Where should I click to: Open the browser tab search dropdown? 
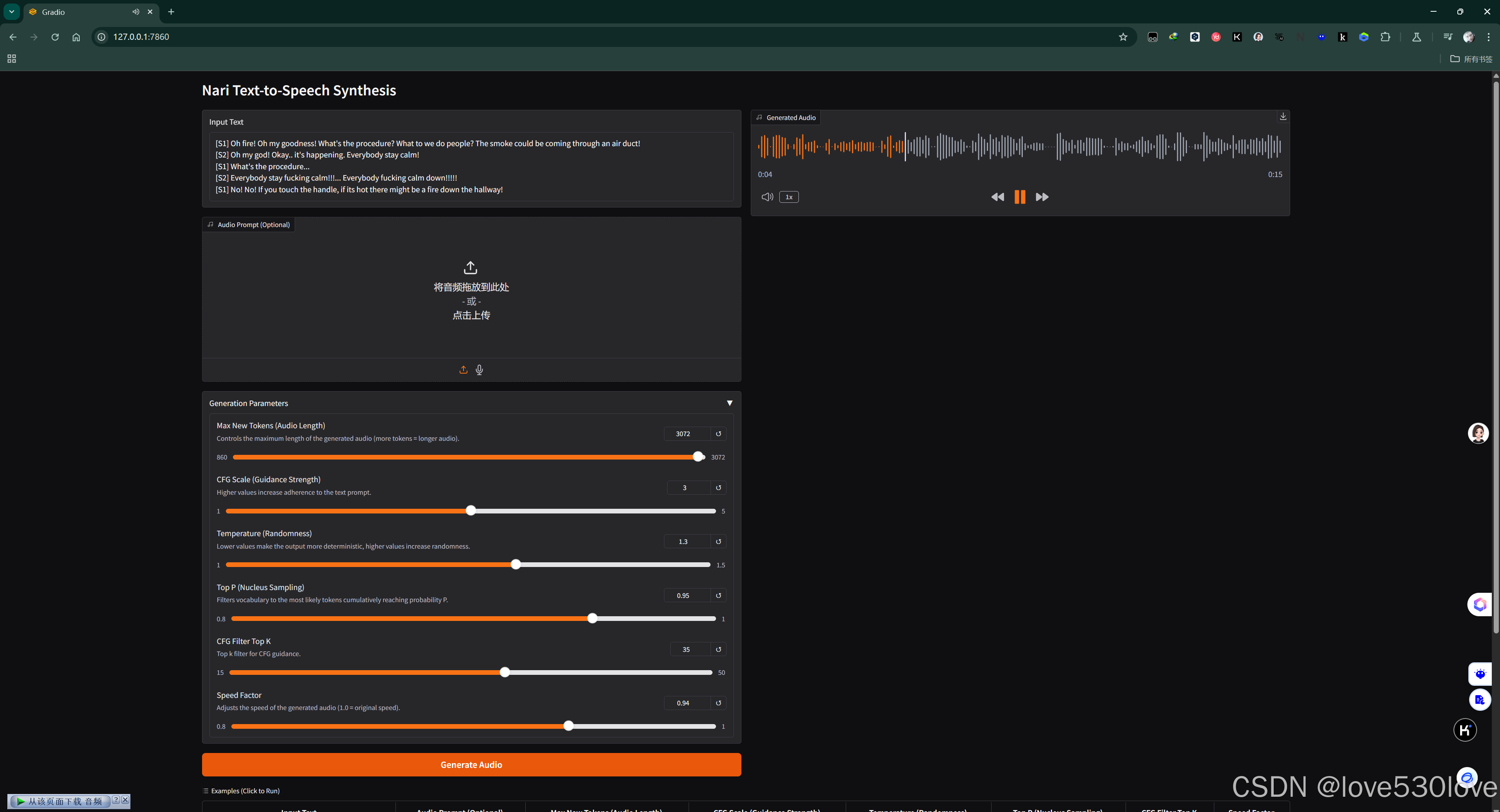[x=12, y=12]
